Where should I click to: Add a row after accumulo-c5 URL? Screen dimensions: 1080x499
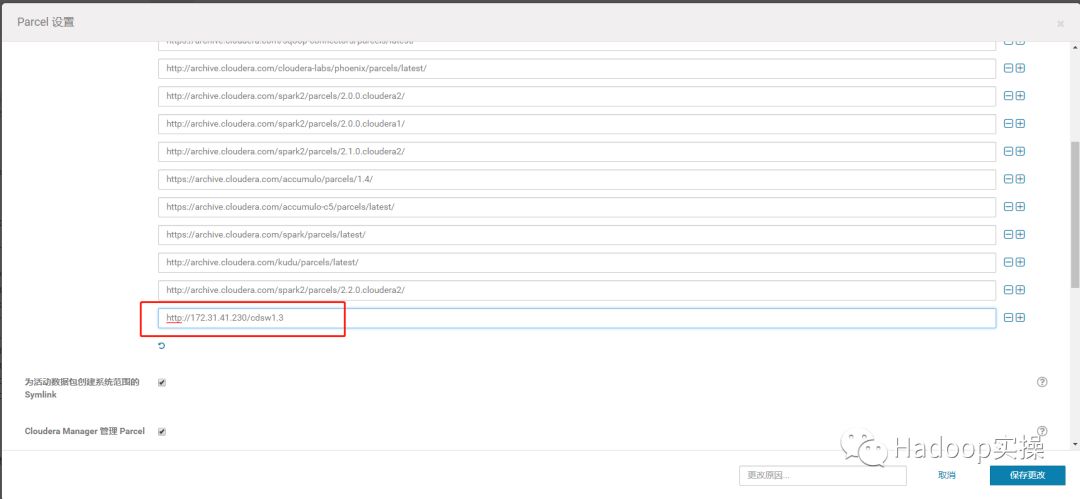[x=1020, y=207]
